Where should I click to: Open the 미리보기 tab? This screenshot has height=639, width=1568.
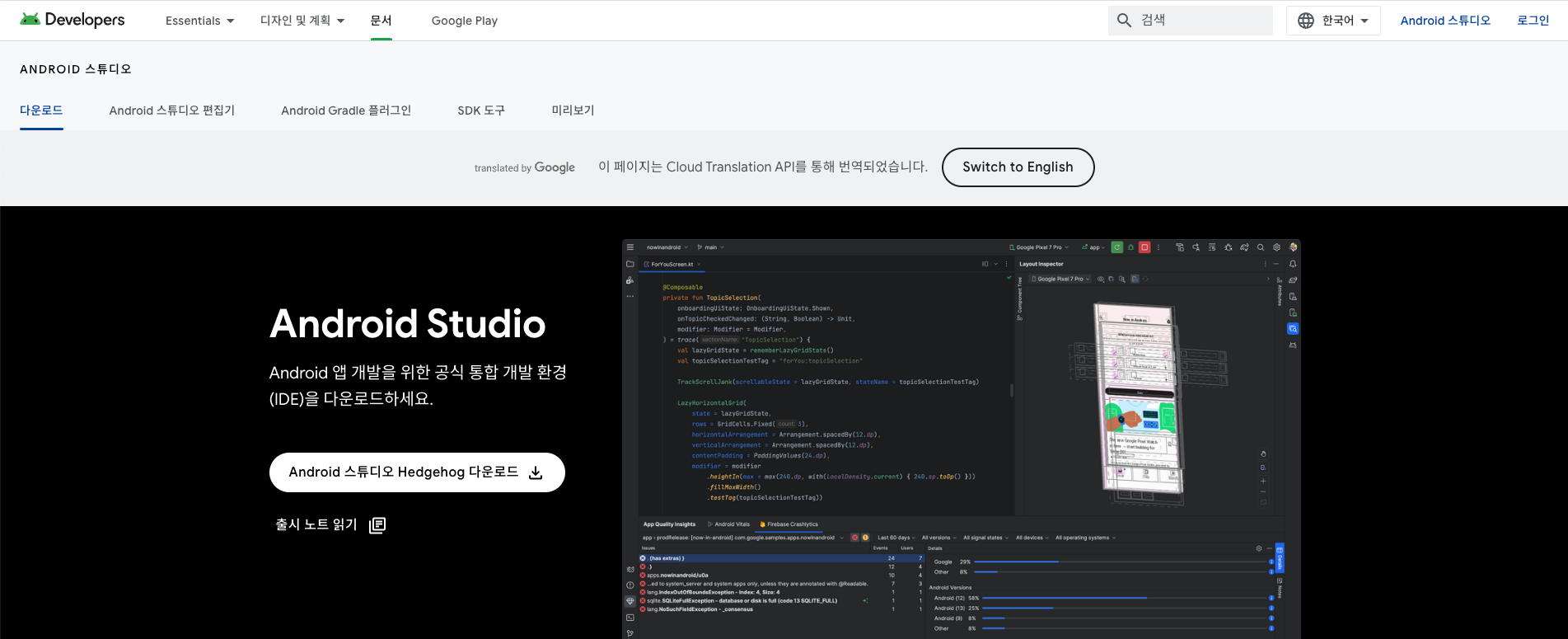point(573,110)
